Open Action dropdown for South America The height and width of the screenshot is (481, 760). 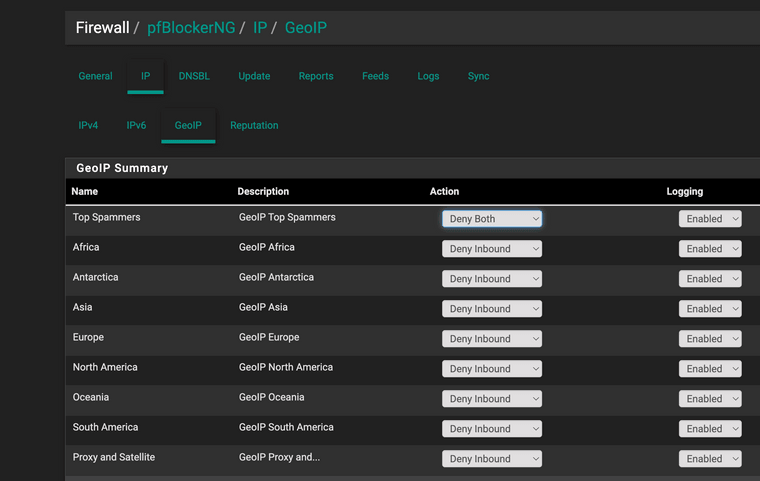[491, 429]
